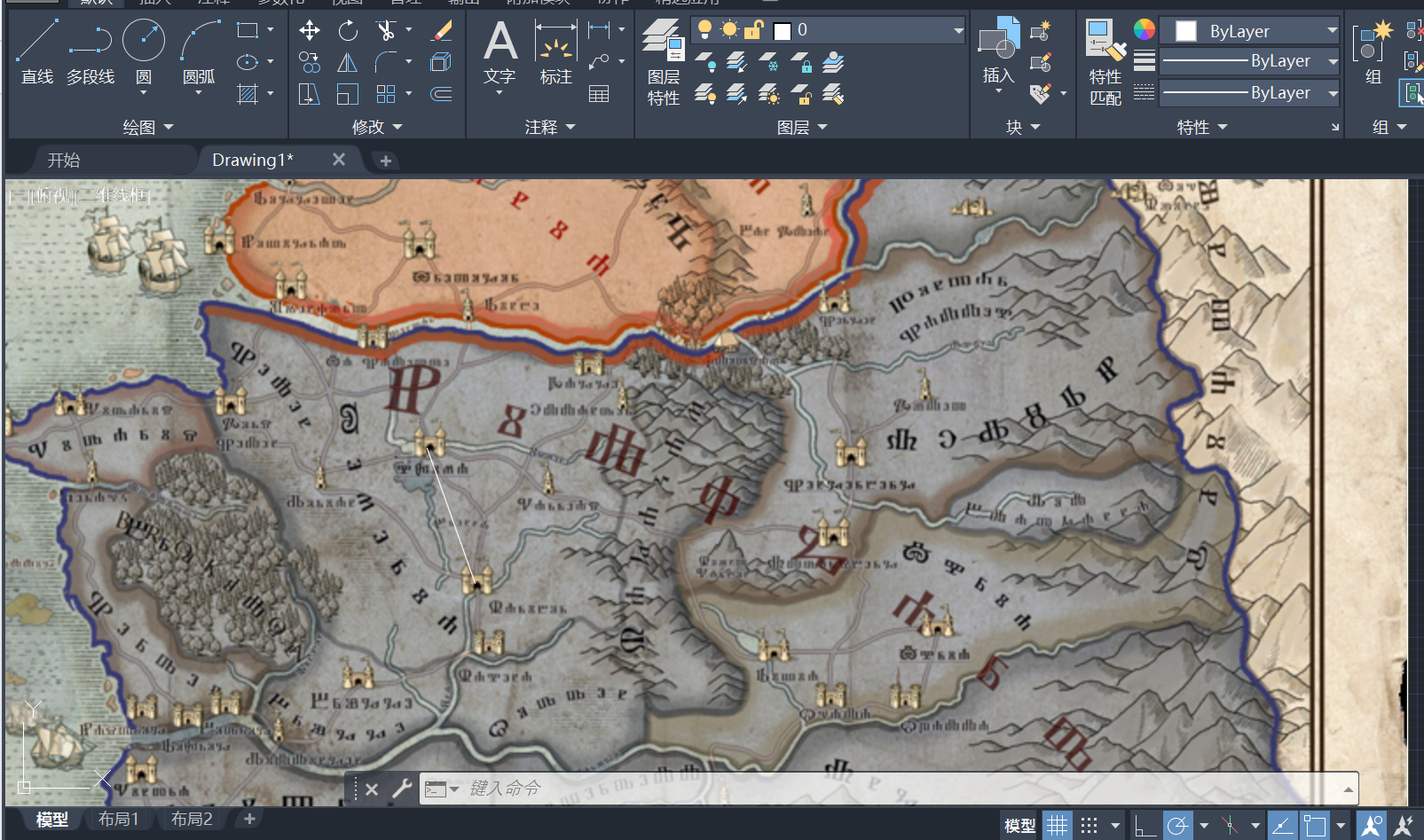Click the color wheel object color icon
1424x840 pixels.
1145,30
